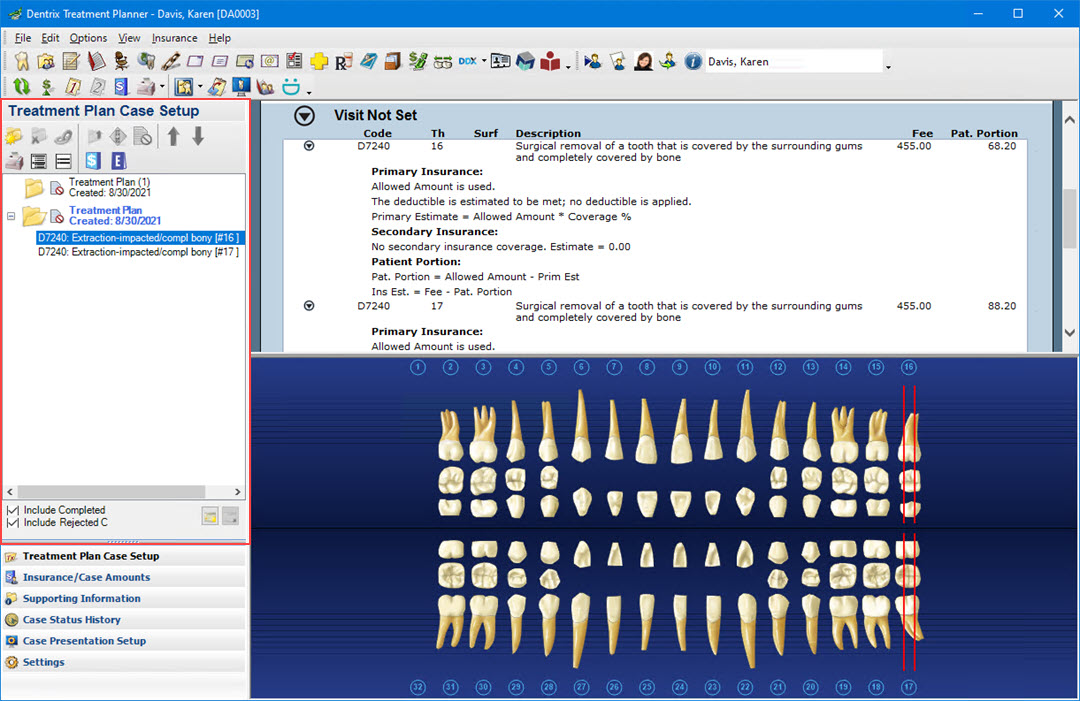
Task: Click the up arrow to move case up
Action: [x=173, y=136]
